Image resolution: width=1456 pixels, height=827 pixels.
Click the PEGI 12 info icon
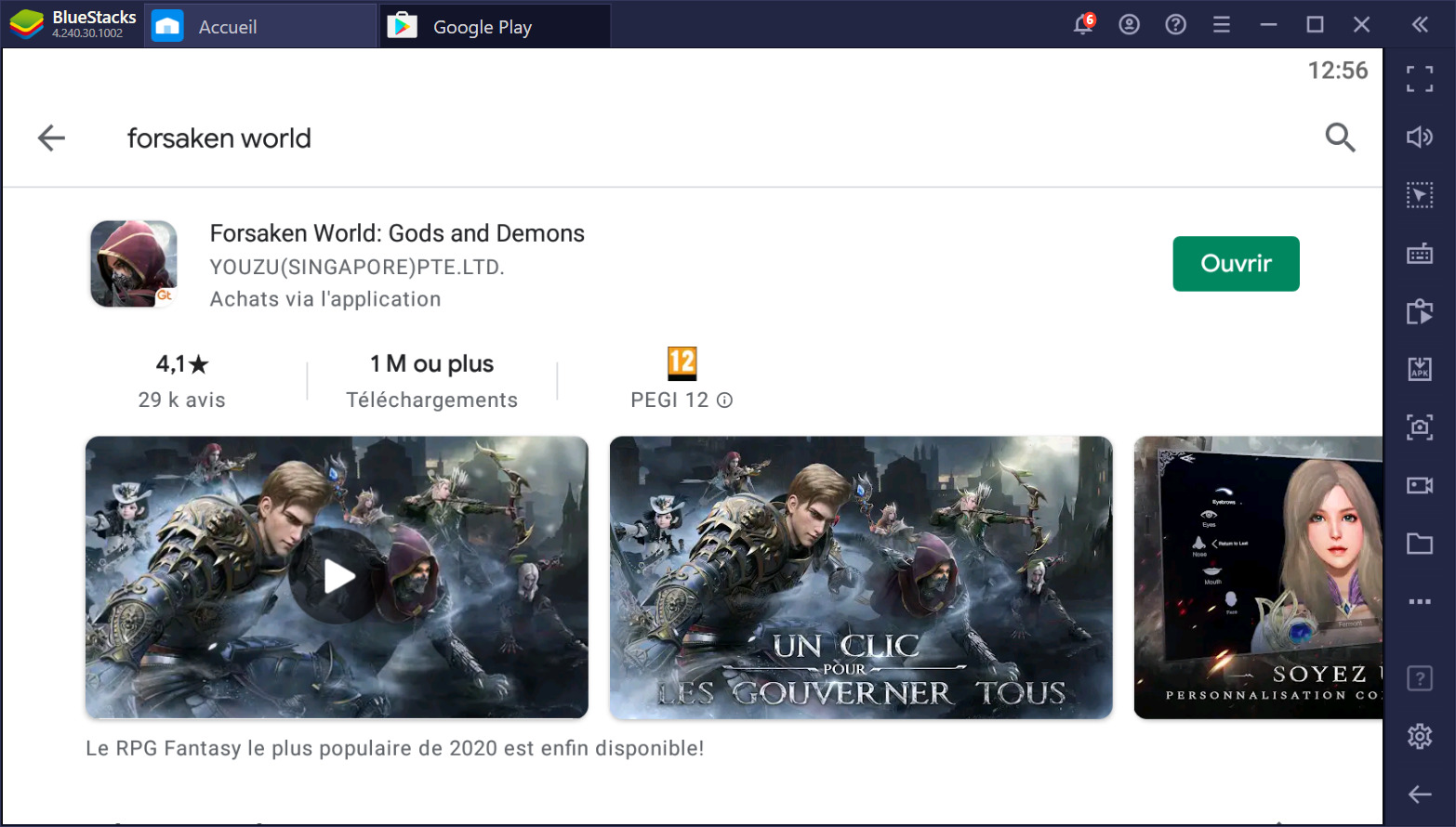725,400
